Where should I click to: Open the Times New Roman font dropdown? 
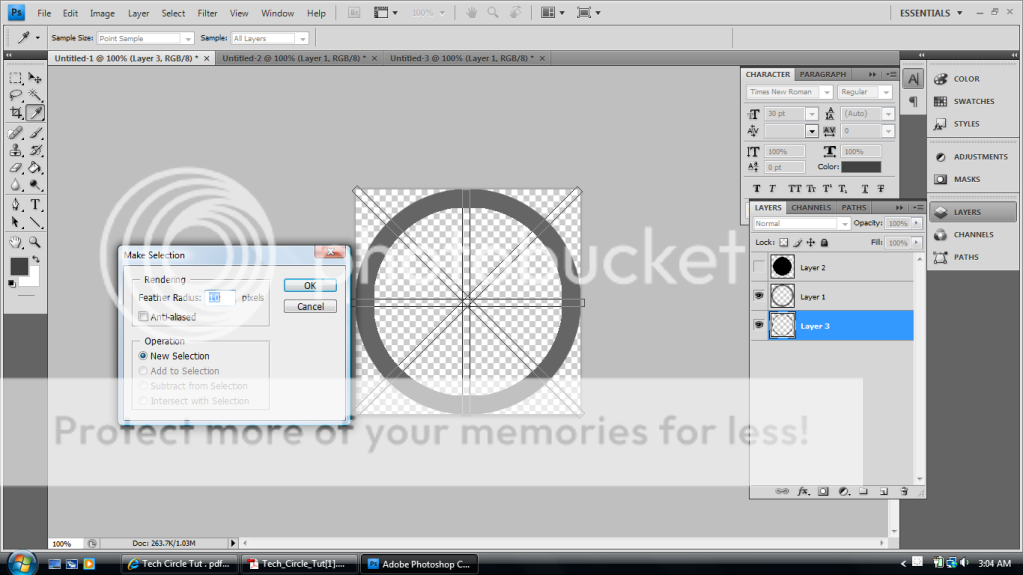point(790,92)
